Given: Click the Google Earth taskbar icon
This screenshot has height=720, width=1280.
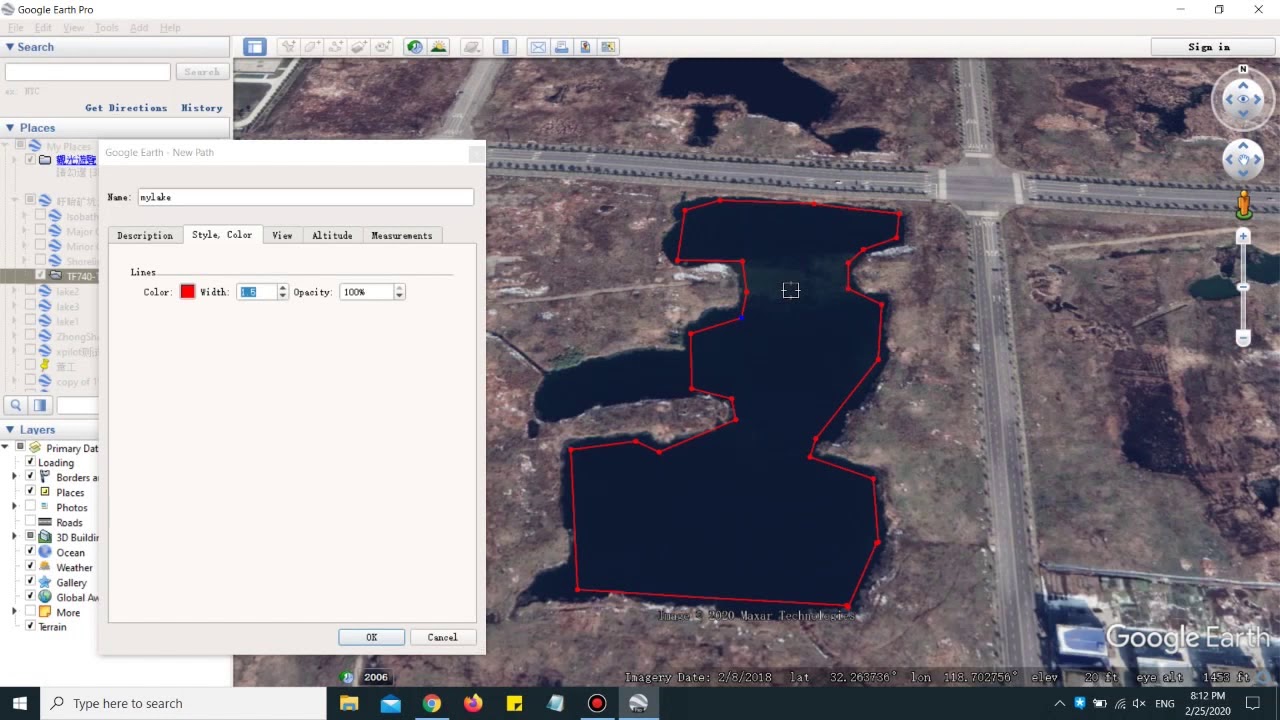Looking at the screenshot, I should 638,703.
